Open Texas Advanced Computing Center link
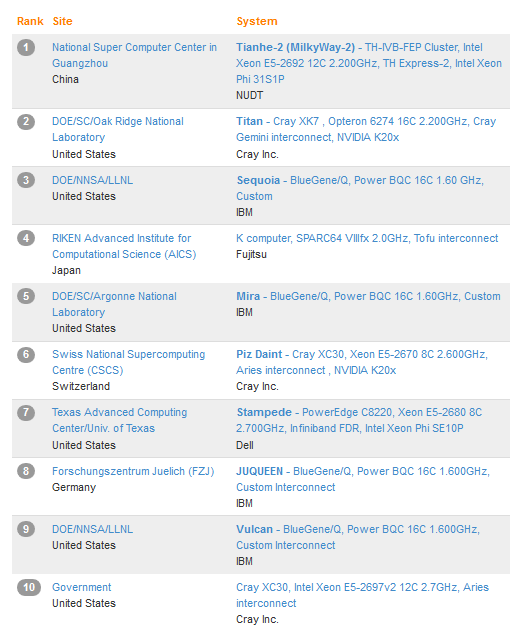510x644 pixels. pyautogui.click(x=119, y=420)
